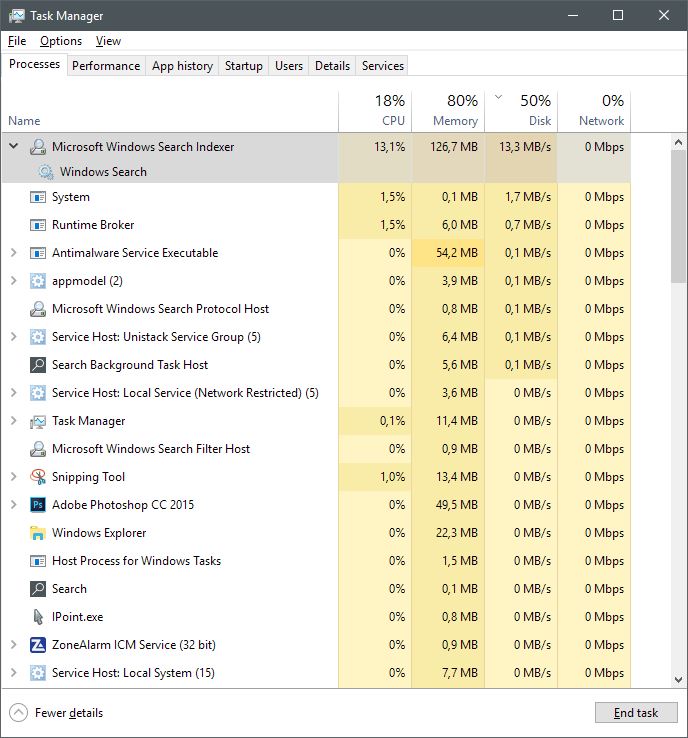Click the IPoint.exe mouse icon

point(38,617)
